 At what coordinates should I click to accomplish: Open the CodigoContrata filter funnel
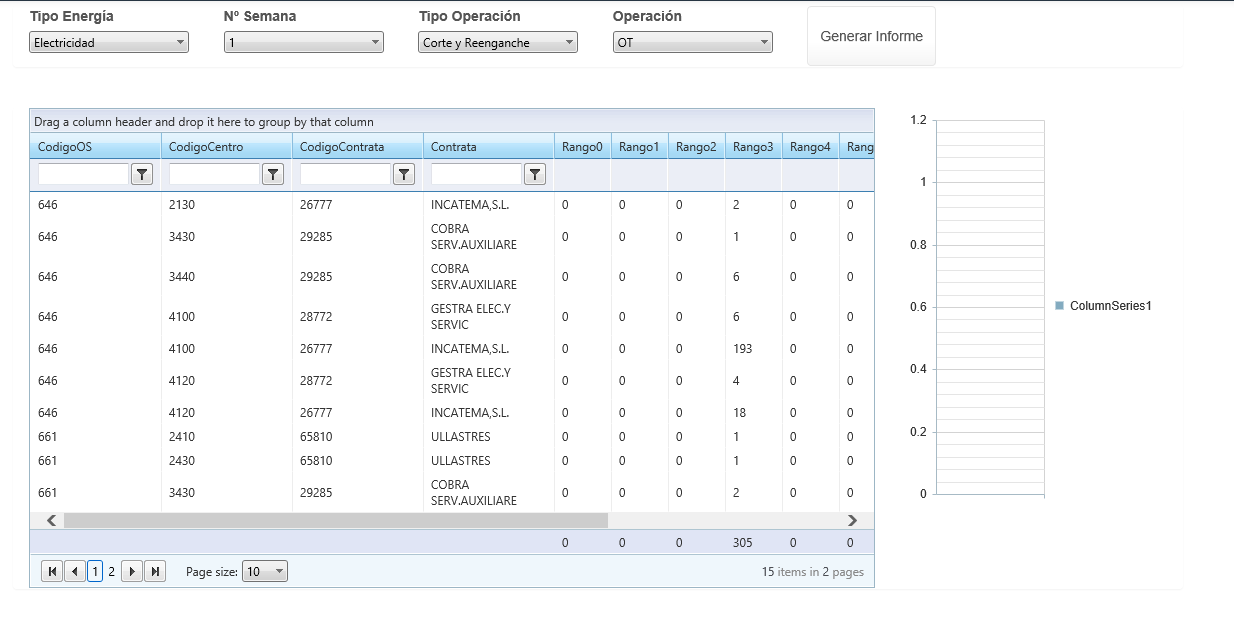(404, 175)
